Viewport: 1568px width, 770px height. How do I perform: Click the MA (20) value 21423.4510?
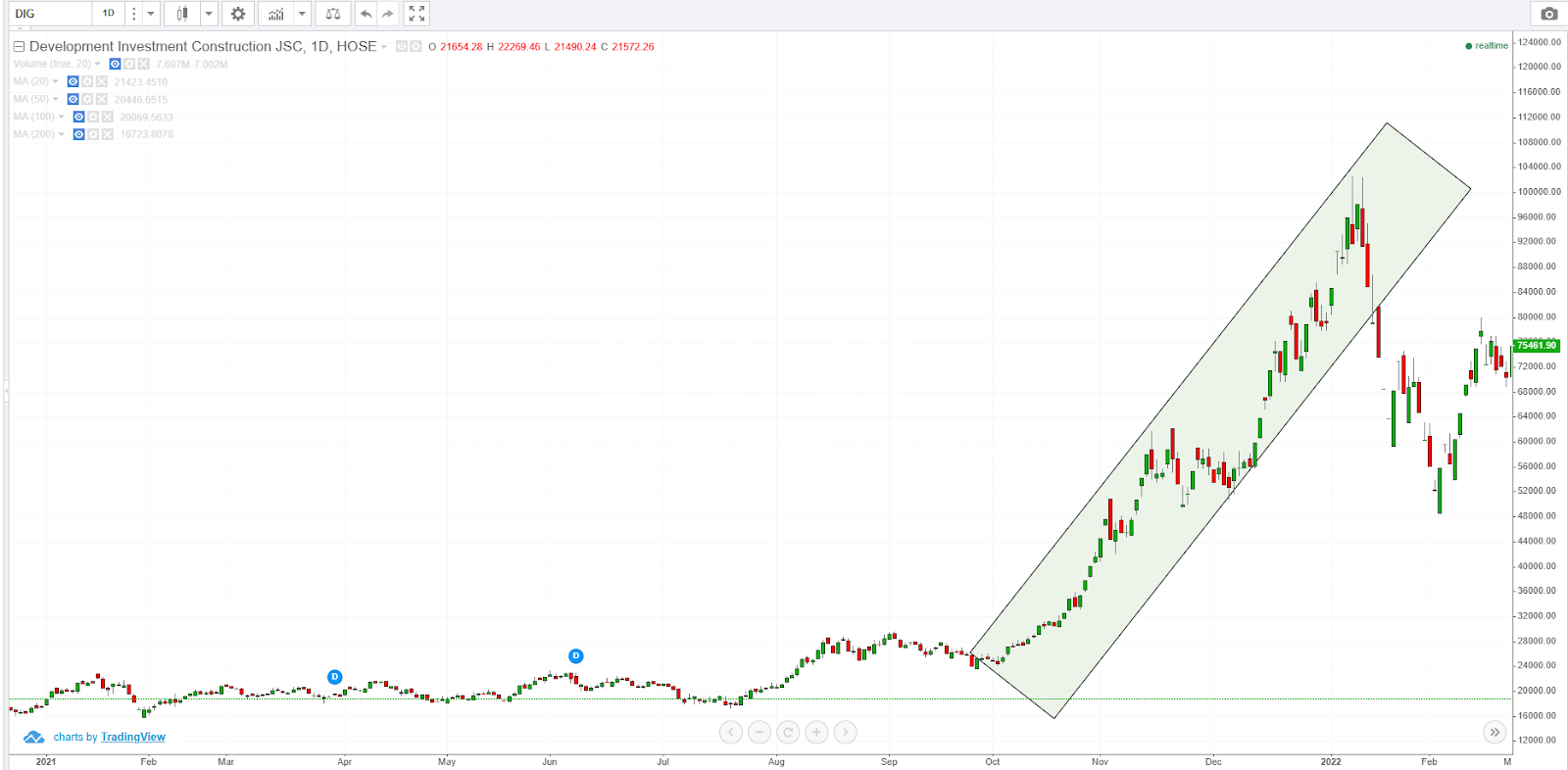coord(141,82)
